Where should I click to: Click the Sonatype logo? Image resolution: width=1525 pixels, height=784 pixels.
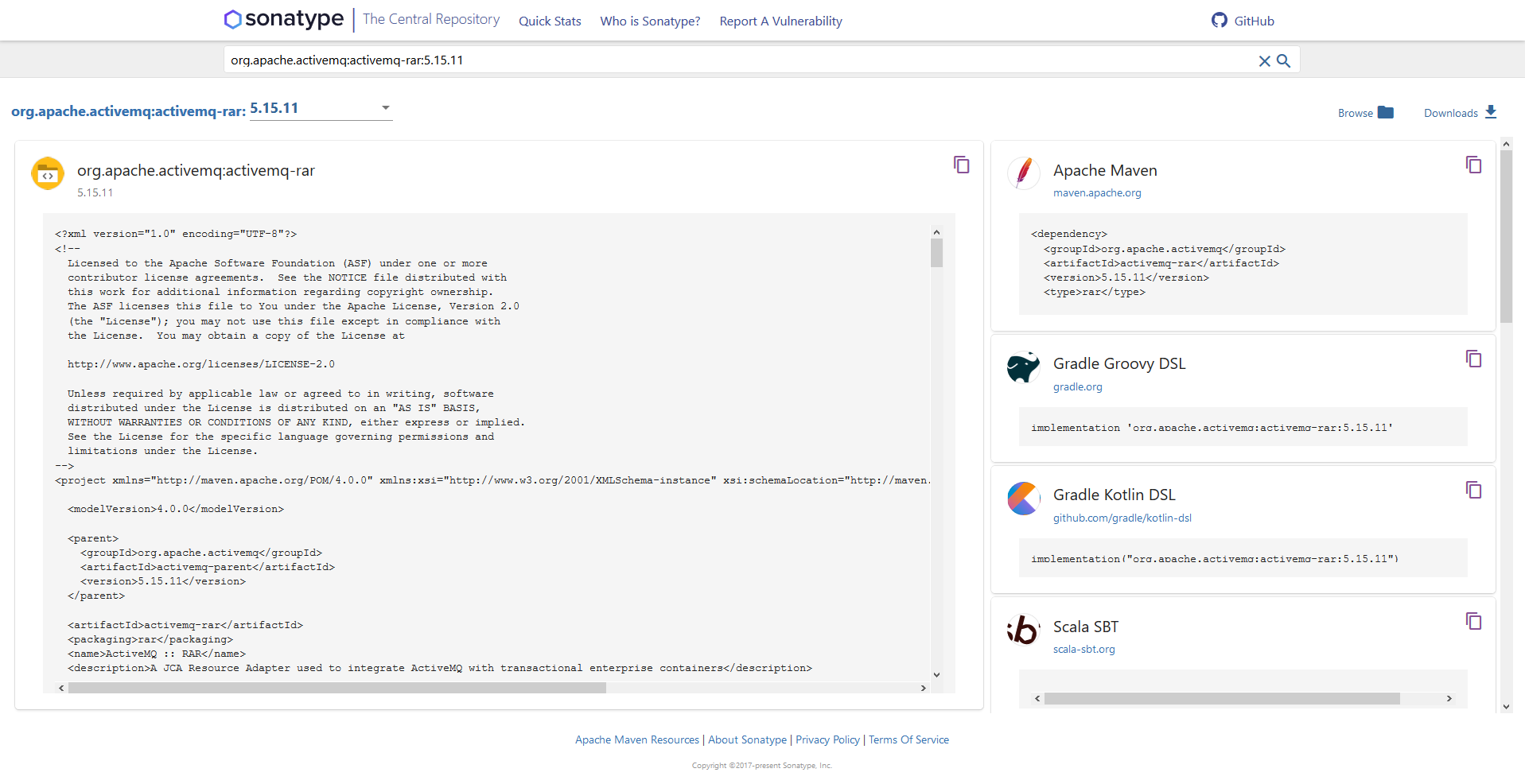(284, 19)
